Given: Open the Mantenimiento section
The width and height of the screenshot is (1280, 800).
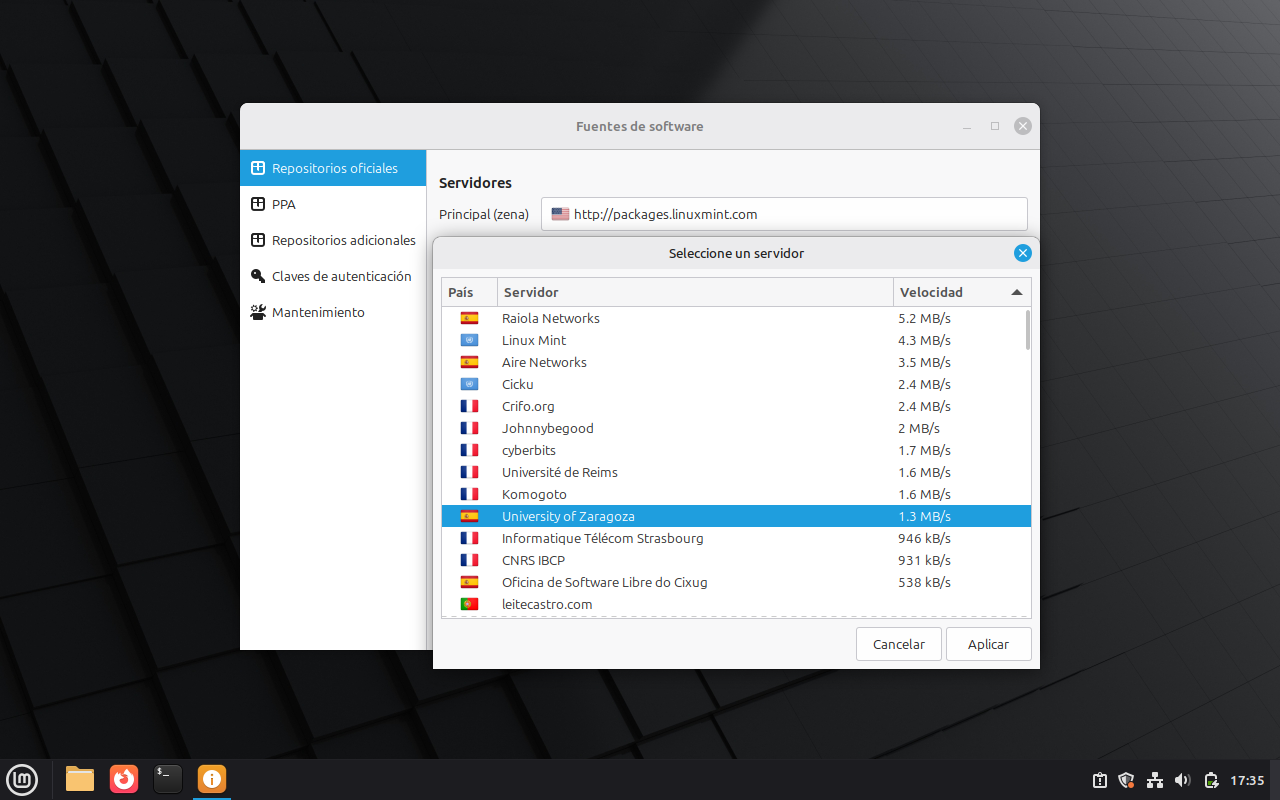Looking at the screenshot, I should tap(333, 312).
